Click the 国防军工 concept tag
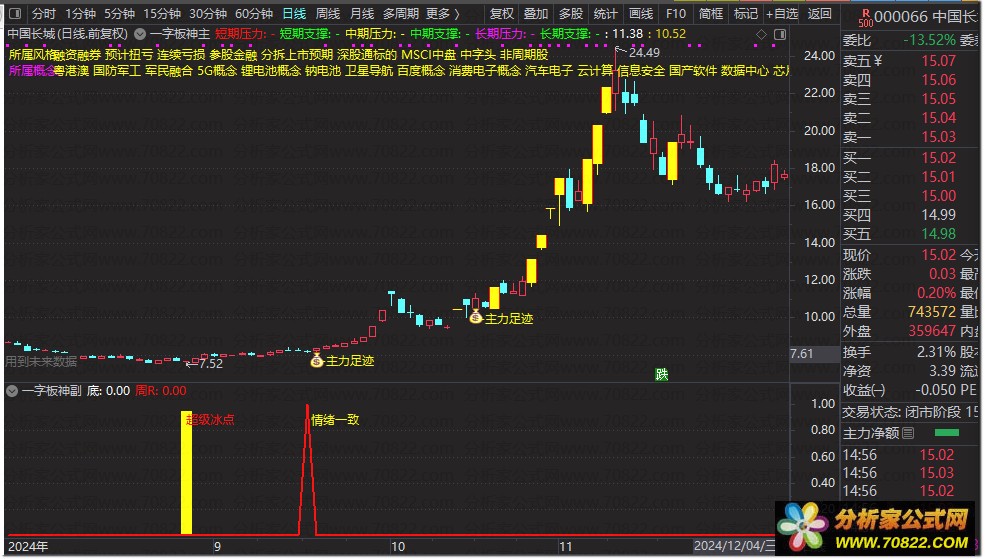 [x=117, y=71]
